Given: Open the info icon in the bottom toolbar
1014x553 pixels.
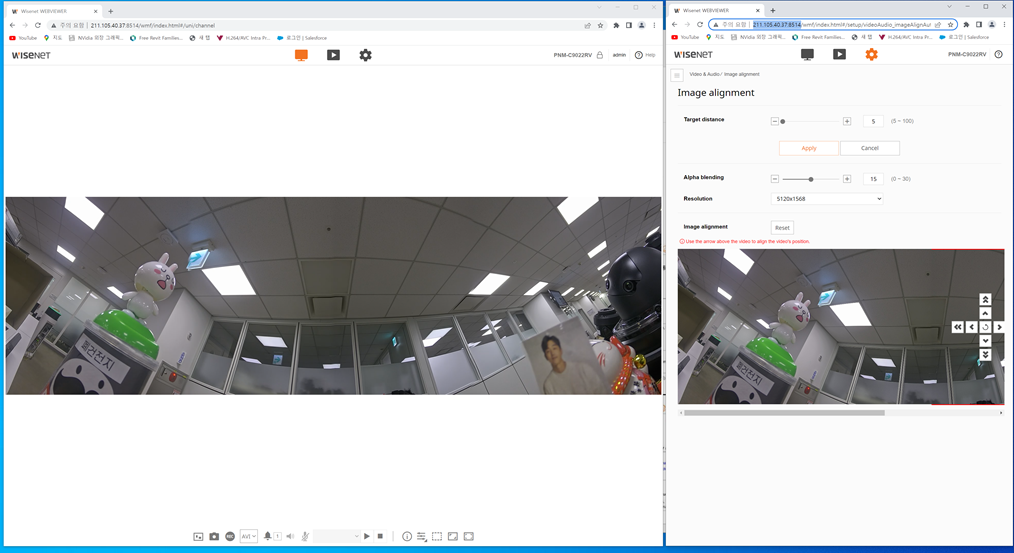Looking at the screenshot, I should point(407,537).
